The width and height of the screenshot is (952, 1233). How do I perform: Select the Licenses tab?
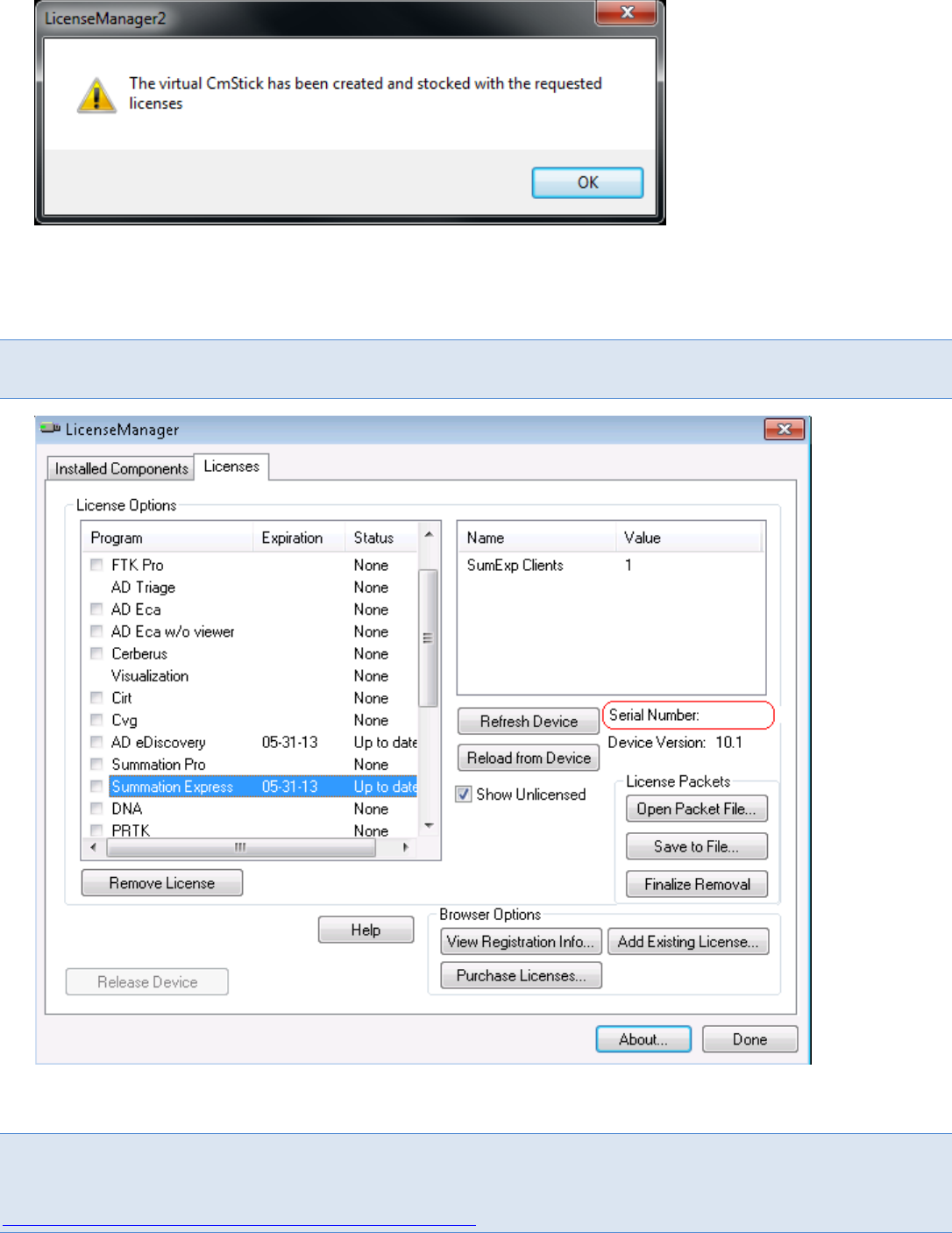point(231,467)
